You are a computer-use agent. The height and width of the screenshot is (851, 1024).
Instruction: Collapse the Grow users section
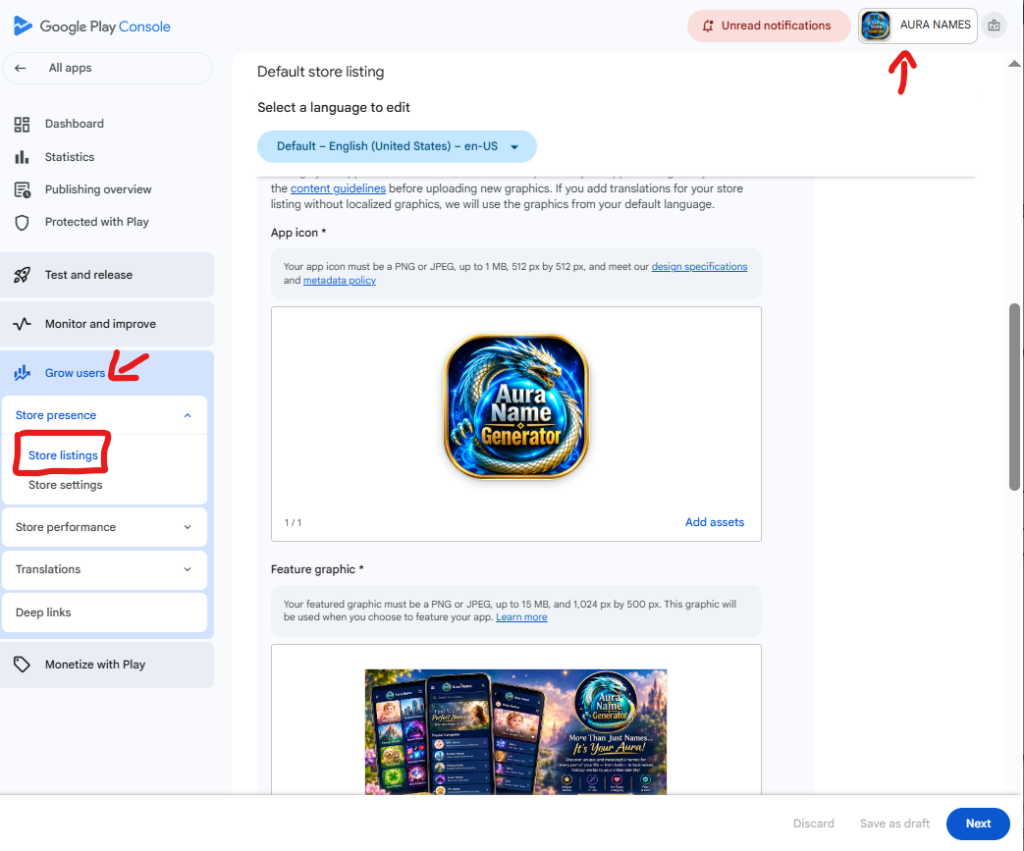coord(107,373)
